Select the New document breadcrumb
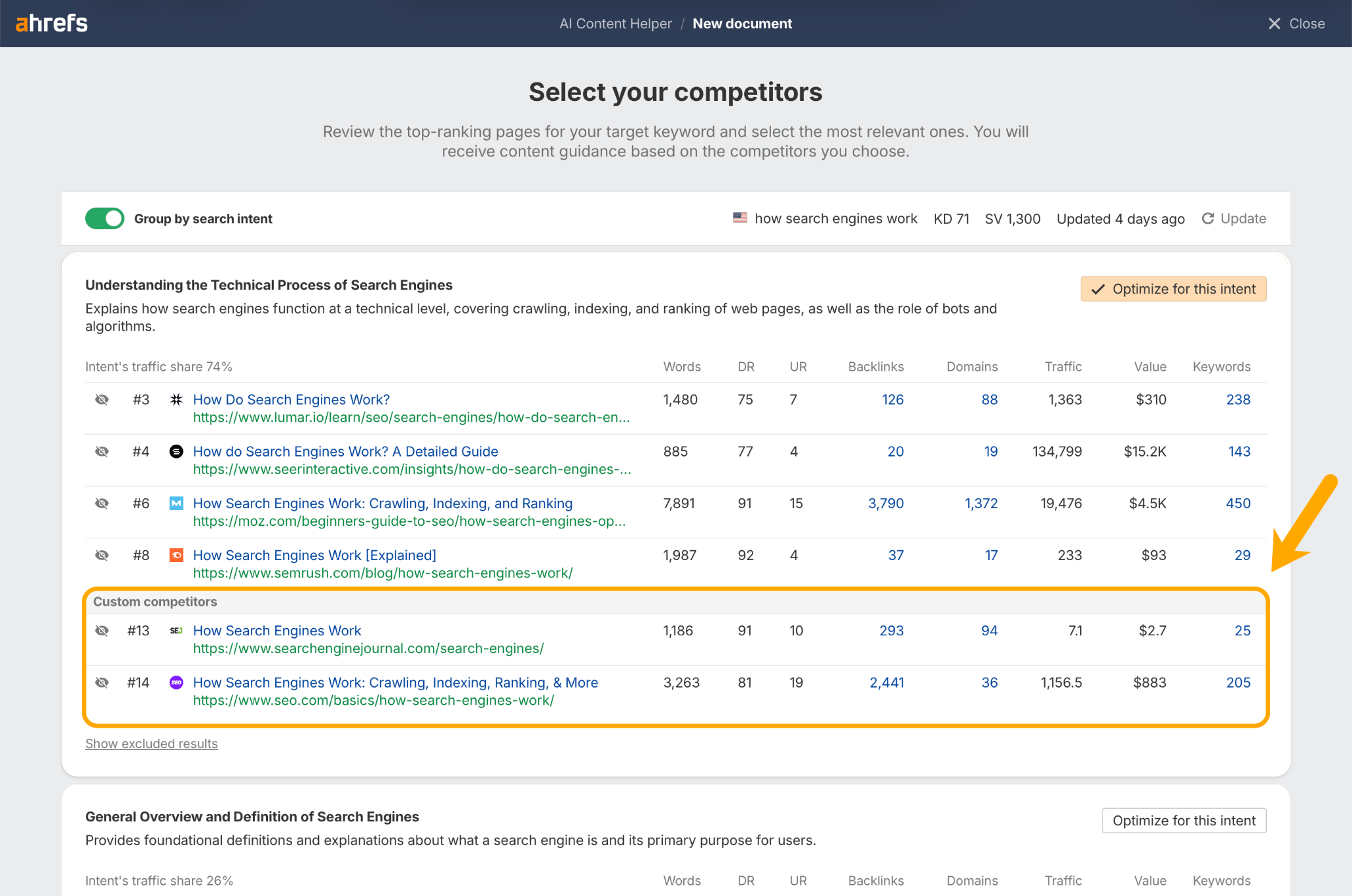Screen dimensions: 1352x896 742,23
